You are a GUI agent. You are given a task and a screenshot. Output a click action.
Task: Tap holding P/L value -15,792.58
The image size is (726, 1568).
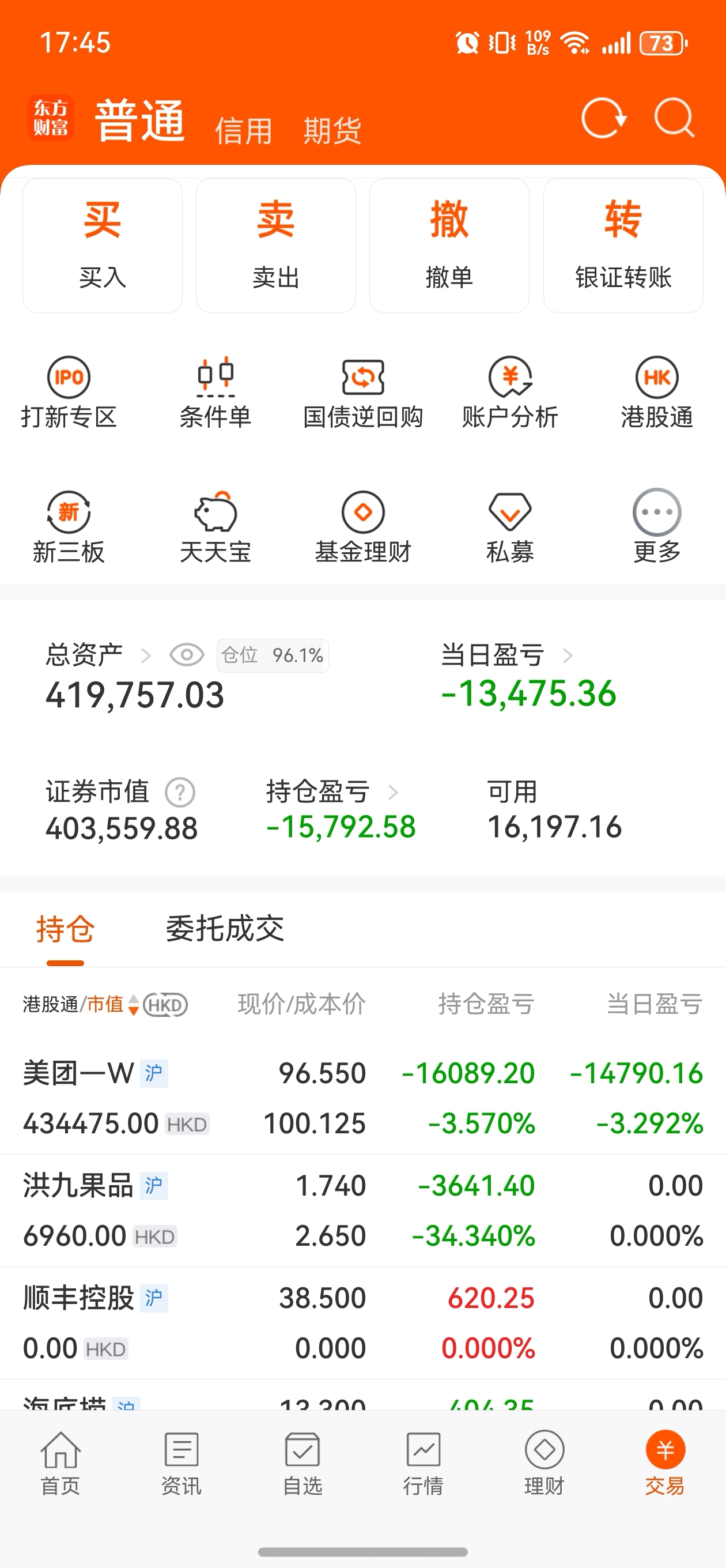341,827
